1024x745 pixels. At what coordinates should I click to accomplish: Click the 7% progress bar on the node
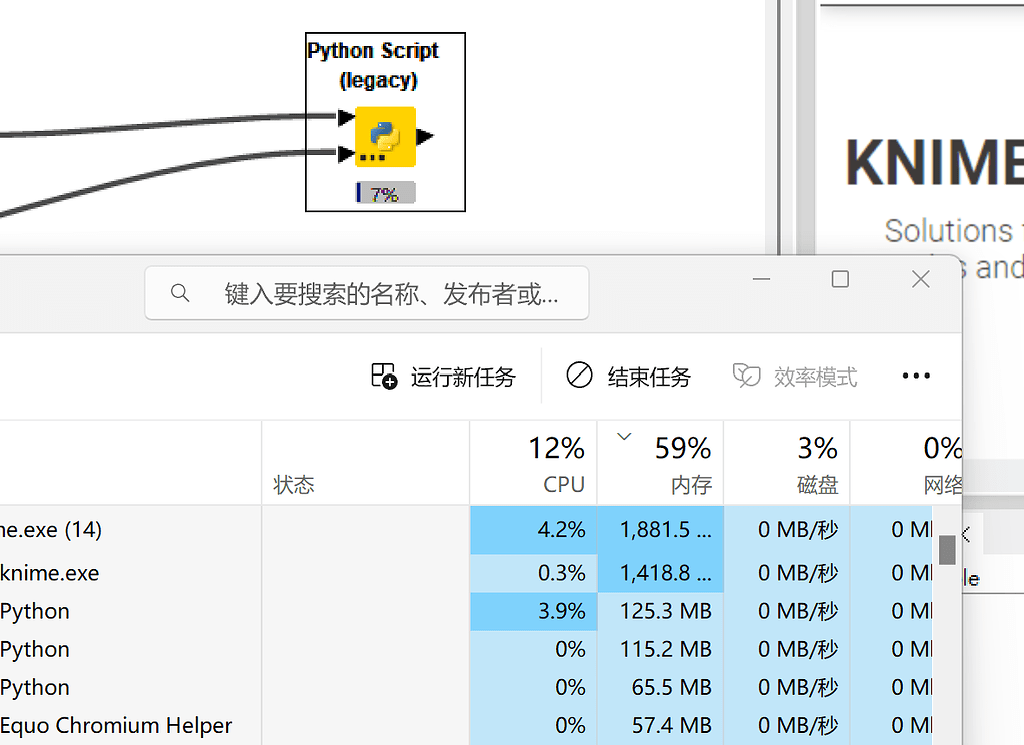383,192
